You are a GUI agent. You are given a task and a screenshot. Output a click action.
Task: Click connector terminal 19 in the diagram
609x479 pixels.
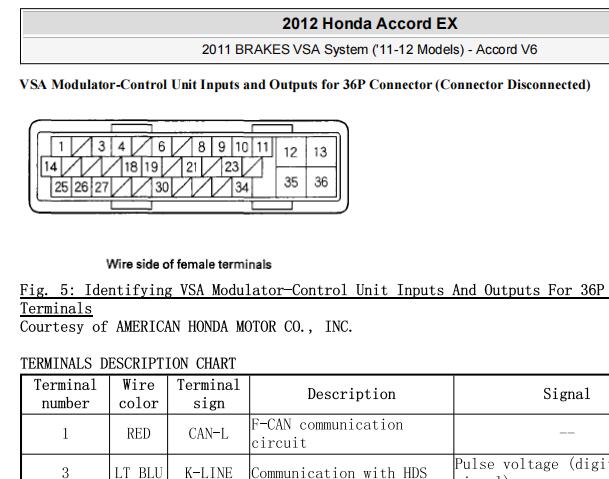pos(151,167)
